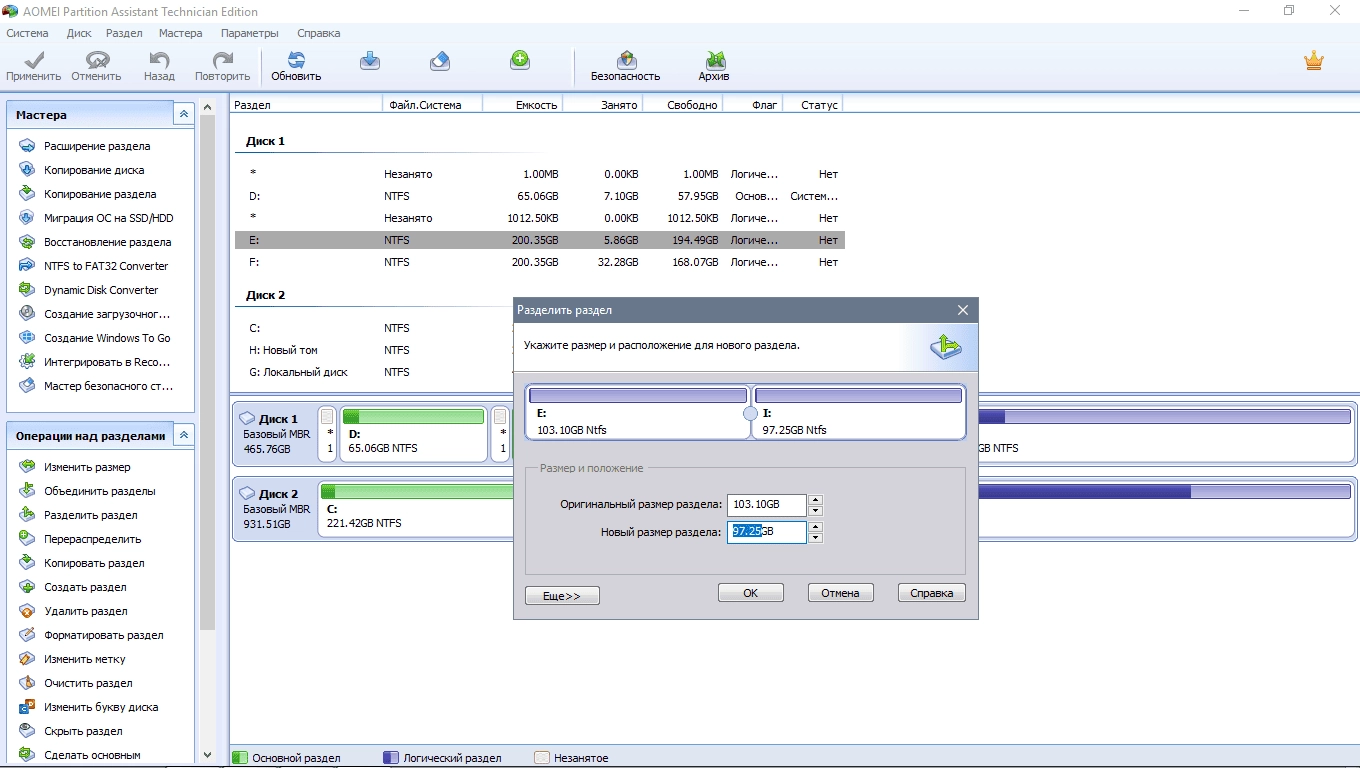The height and width of the screenshot is (768, 1360).
Task: Increase Оригинальный размер раздела value
Action: click(815, 500)
